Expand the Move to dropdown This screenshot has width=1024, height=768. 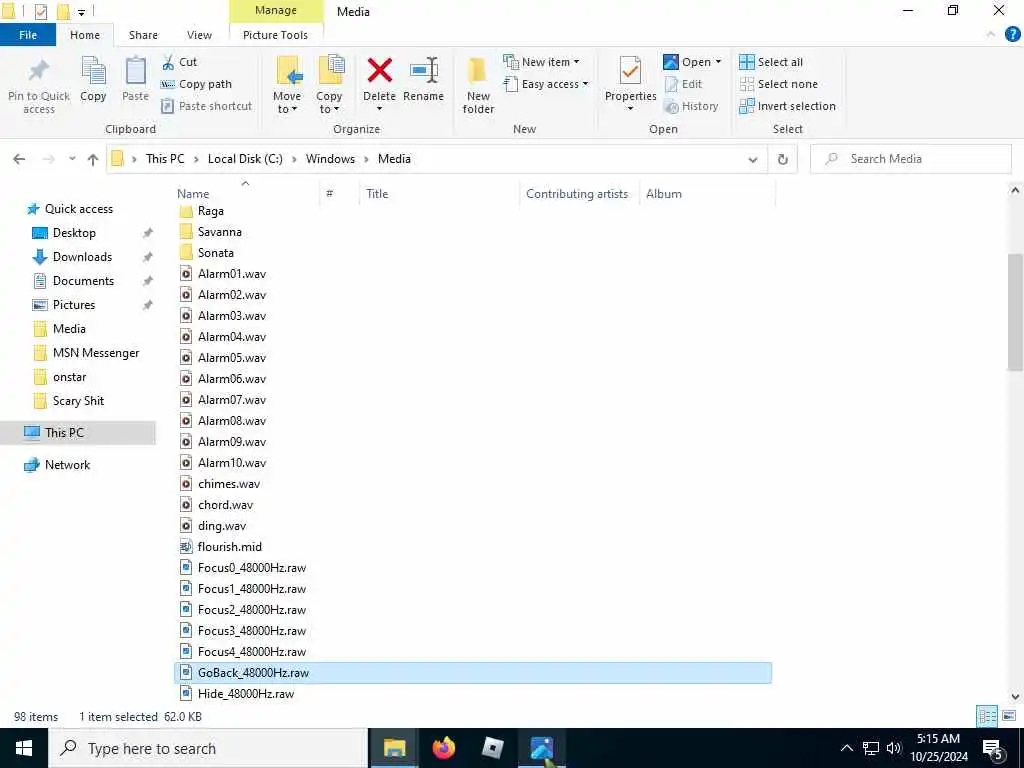point(287,103)
